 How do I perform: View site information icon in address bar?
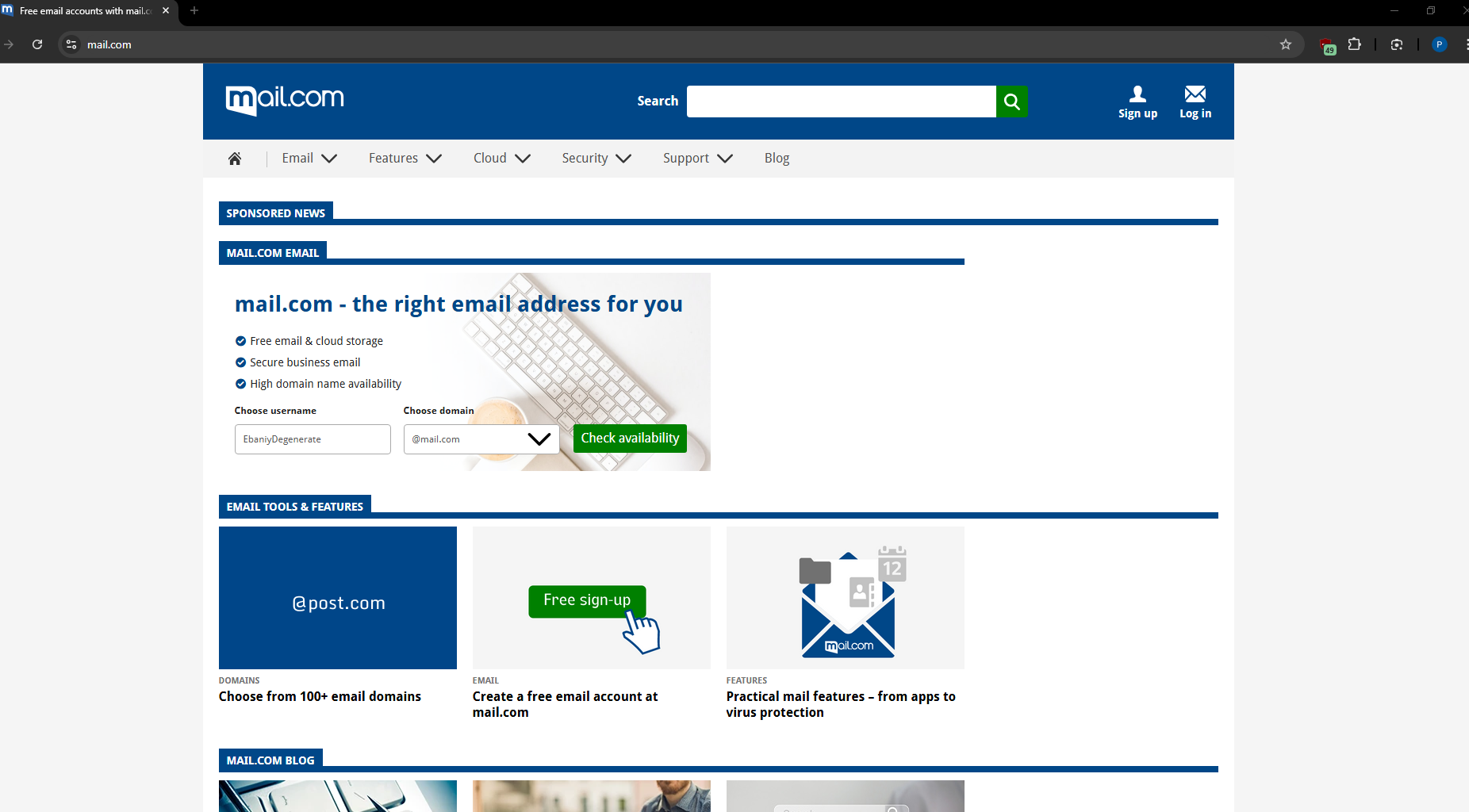[x=71, y=44]
